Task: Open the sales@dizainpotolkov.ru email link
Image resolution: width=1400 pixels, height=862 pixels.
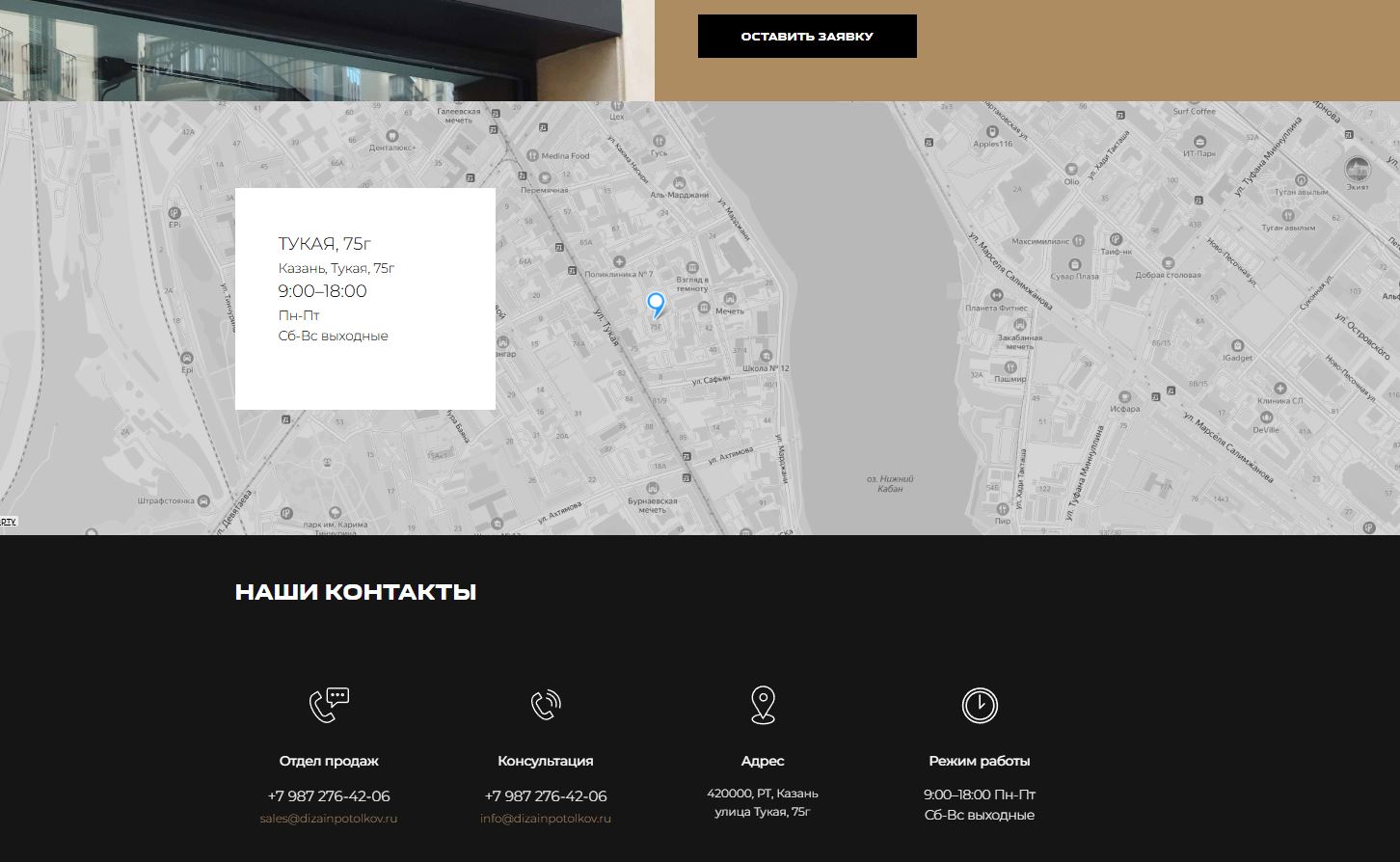Action: click(x=329, y=819)
